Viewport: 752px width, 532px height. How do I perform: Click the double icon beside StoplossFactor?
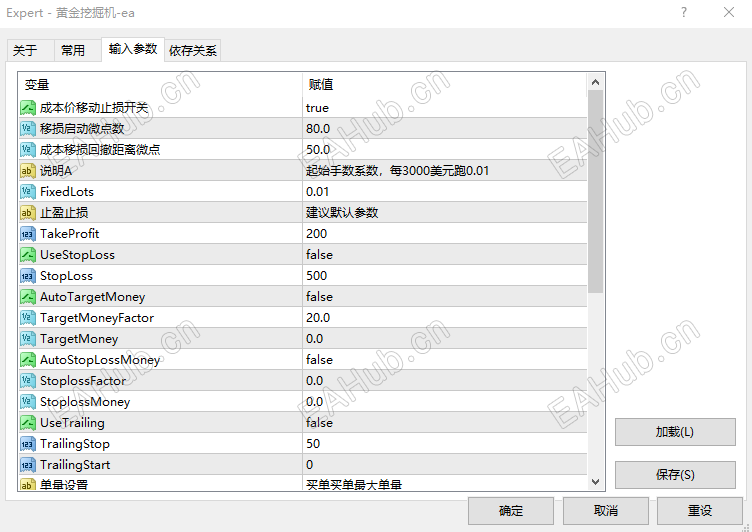[28, 381]
